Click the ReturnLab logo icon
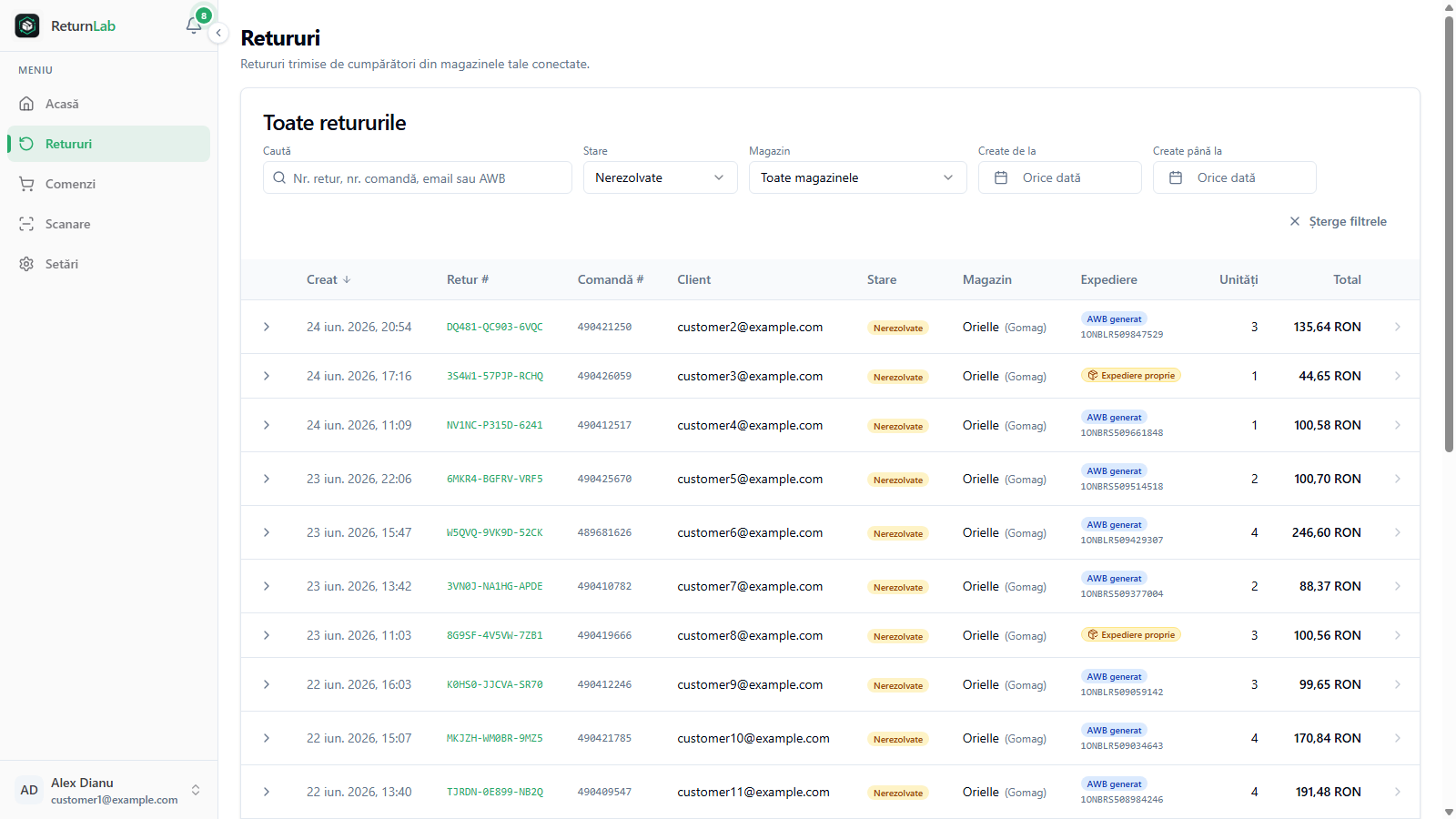This screenshot has height=819, width=1456. 27,25
